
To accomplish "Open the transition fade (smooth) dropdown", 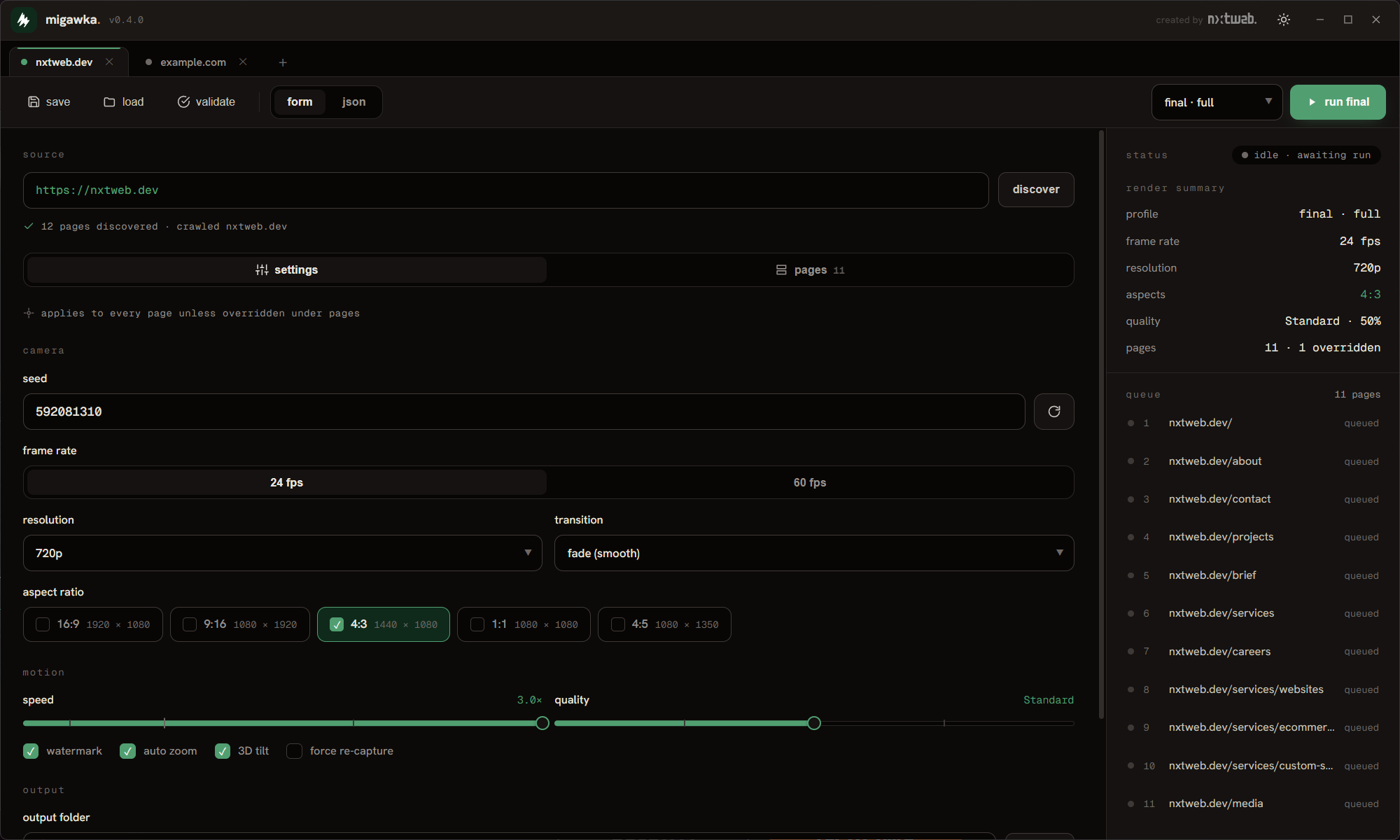I will point(814,553).
